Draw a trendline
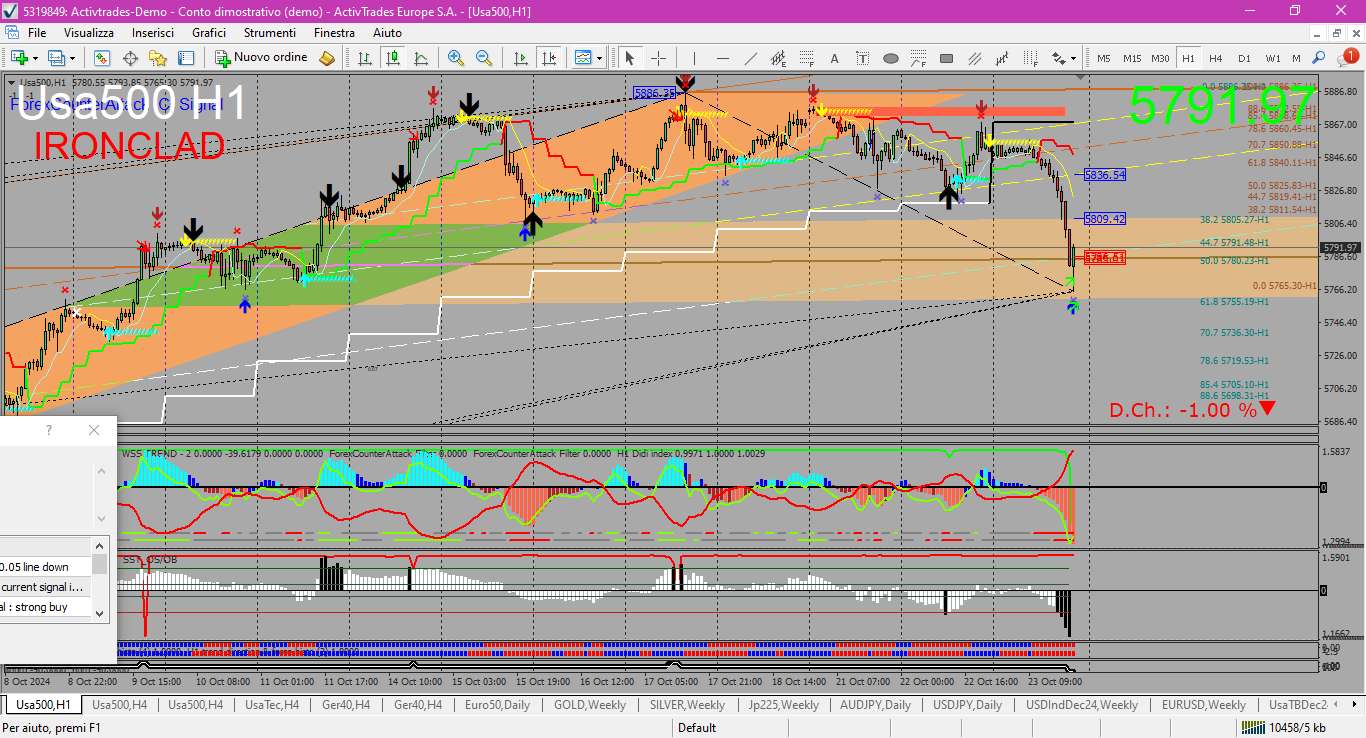 click(x=751, y=58)
